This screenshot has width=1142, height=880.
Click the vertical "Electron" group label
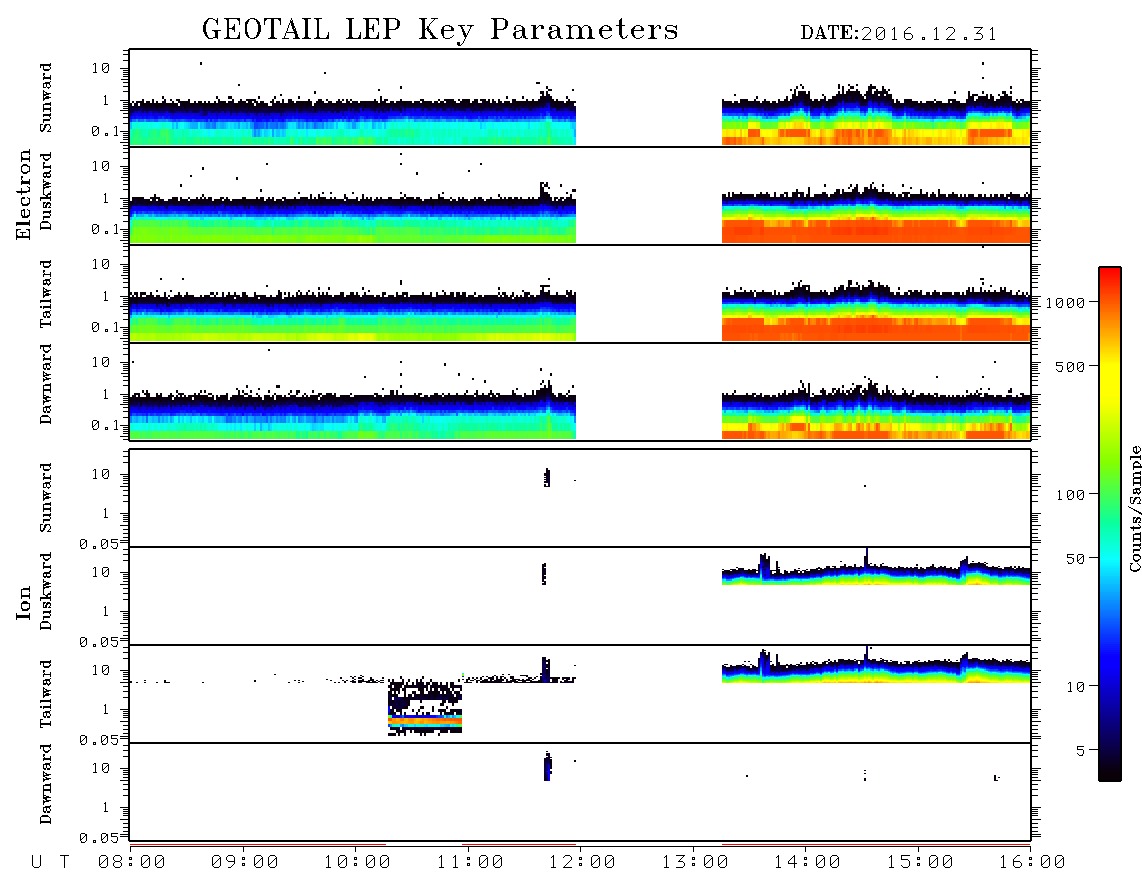pyautogui.click(x=23, y=194)
